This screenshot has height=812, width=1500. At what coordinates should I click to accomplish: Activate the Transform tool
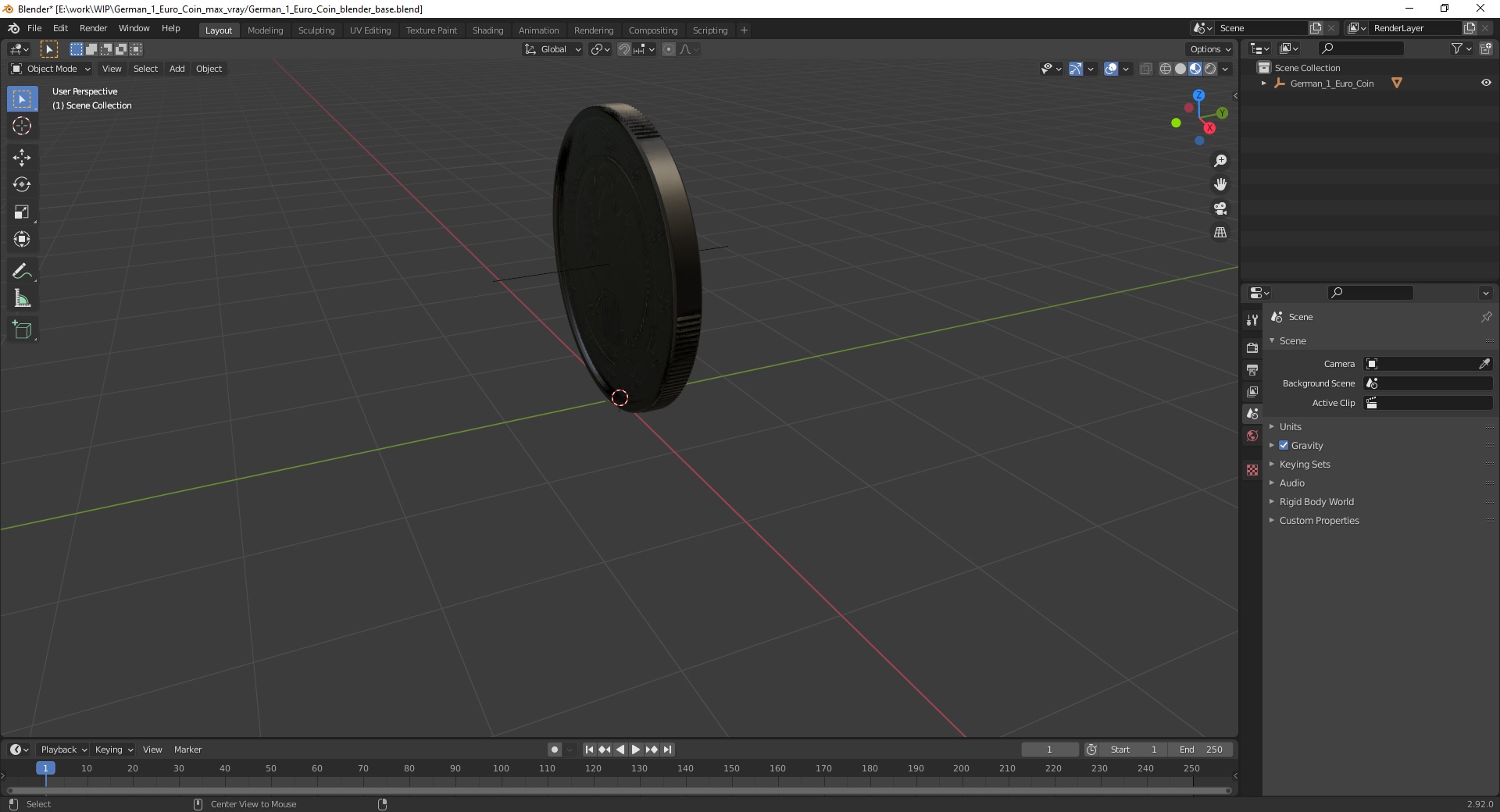tap(22, 239)
